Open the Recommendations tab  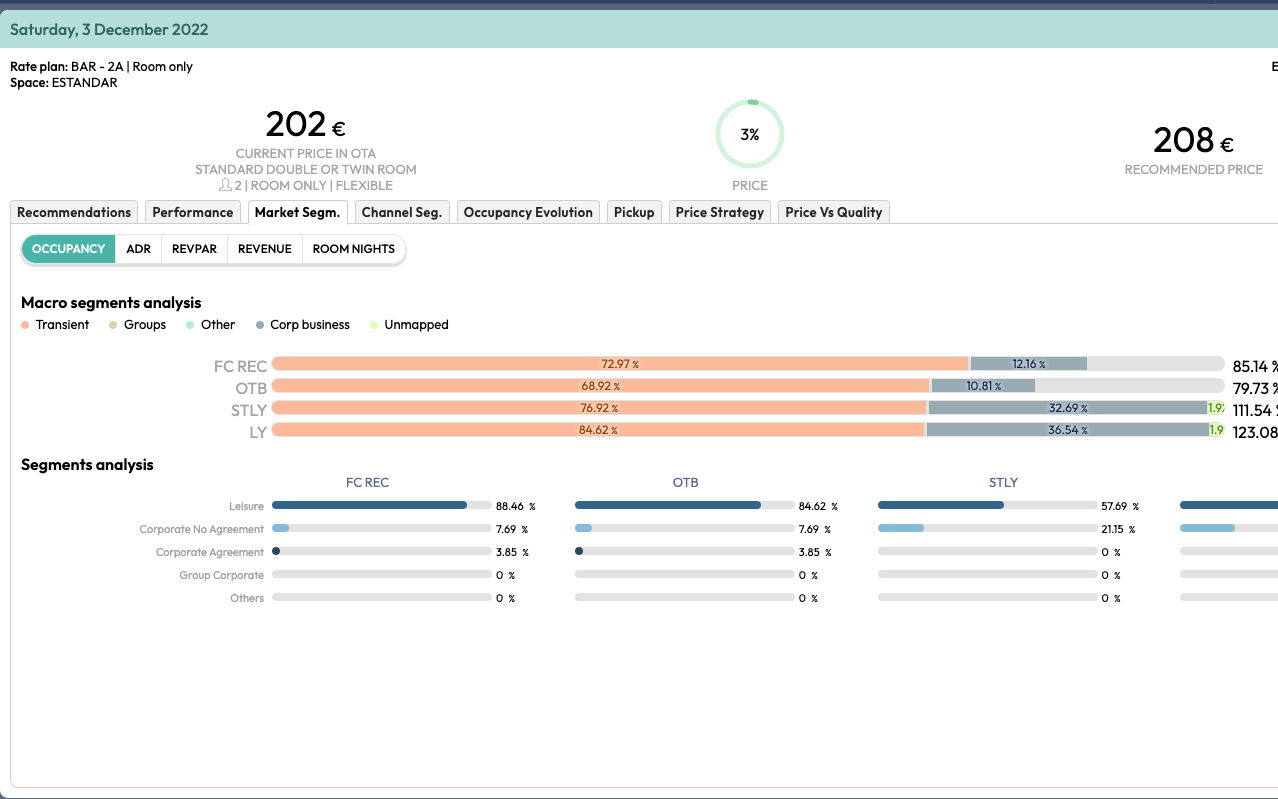(74, 212)
